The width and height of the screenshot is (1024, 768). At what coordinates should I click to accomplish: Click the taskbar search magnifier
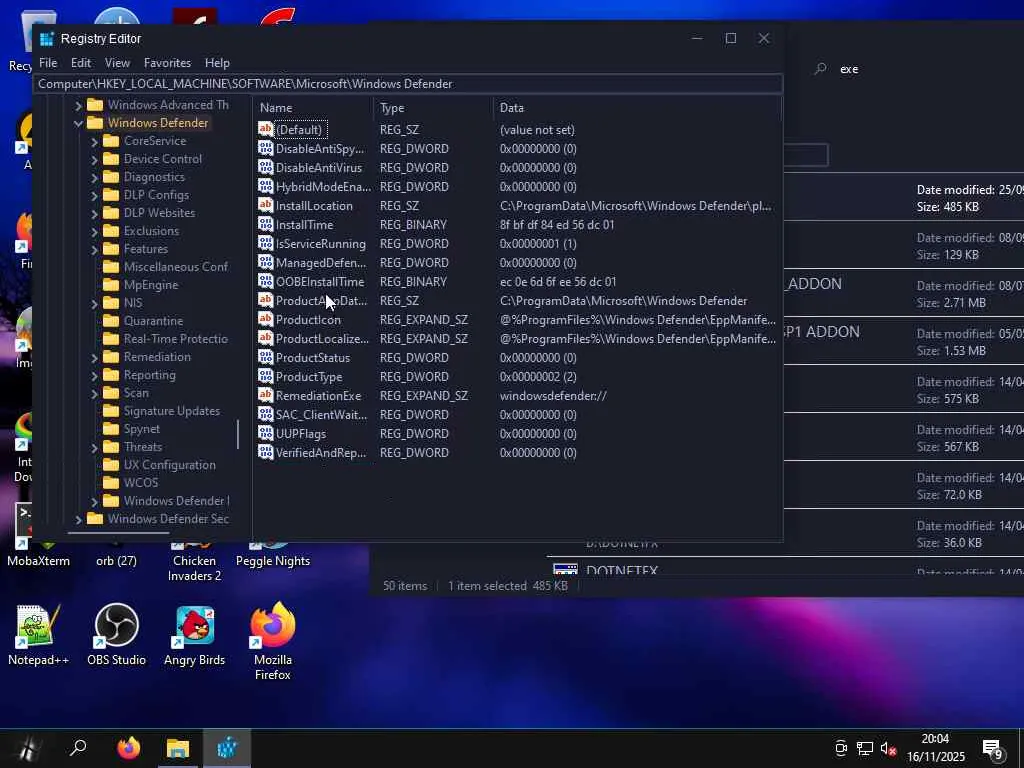point(78,748)
